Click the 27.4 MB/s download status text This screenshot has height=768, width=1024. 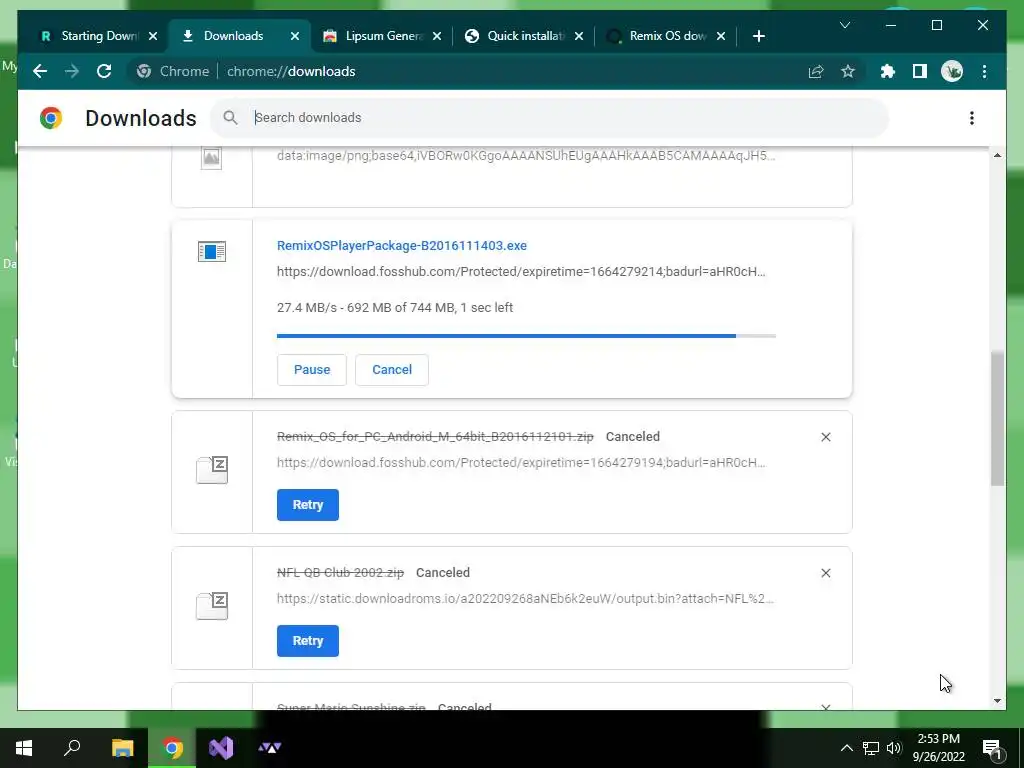(x=395, y=308)
